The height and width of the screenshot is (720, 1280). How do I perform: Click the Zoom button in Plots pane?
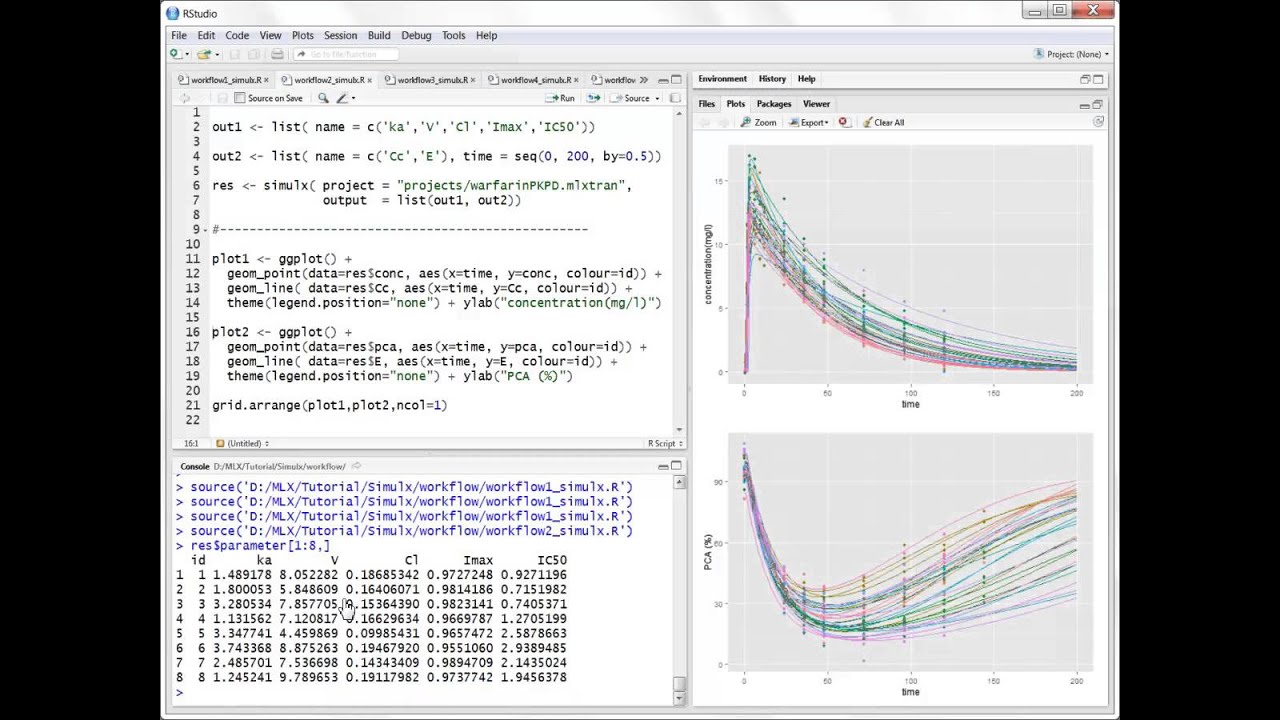tap(759, 122)
